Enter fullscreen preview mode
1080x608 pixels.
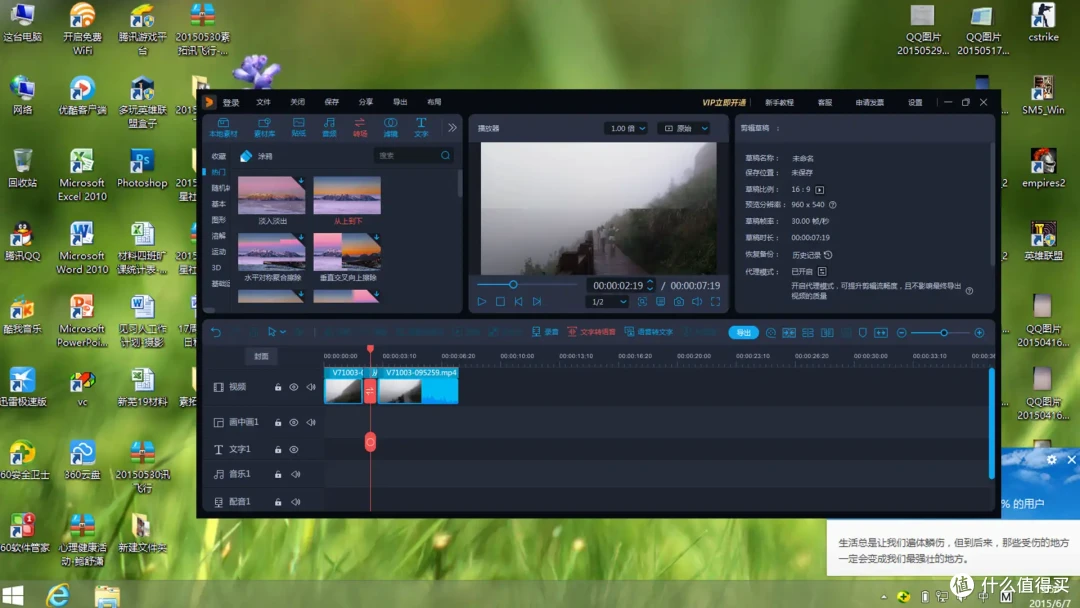point(716,302)
